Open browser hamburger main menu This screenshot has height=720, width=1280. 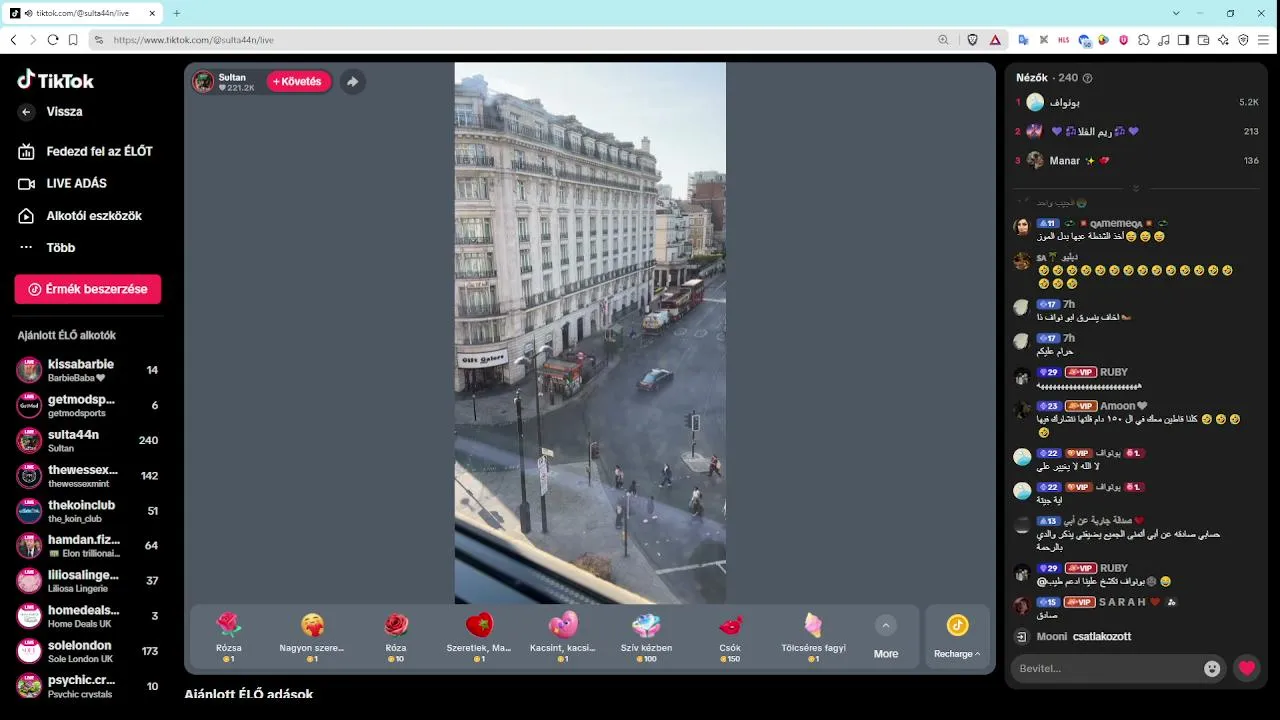tap(1263, 40)
